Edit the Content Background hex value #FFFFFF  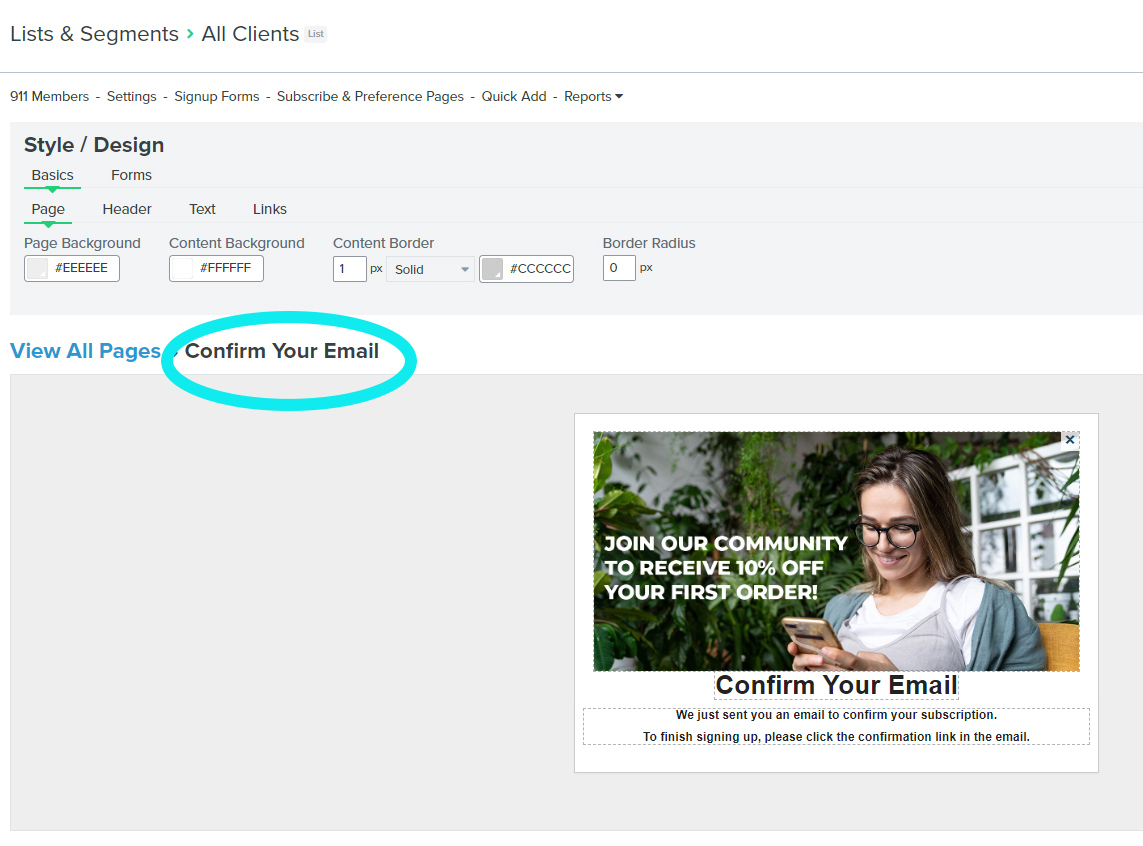point(226,268)
